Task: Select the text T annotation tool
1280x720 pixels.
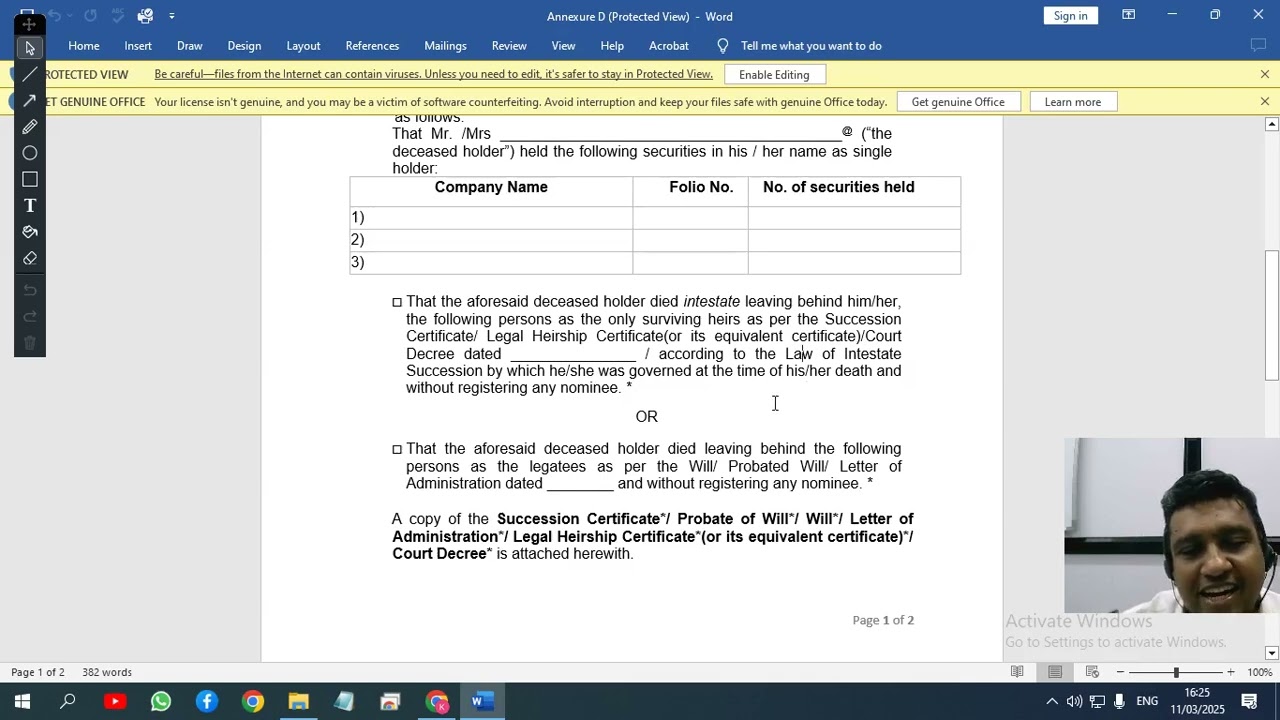Action: [30, 205]
